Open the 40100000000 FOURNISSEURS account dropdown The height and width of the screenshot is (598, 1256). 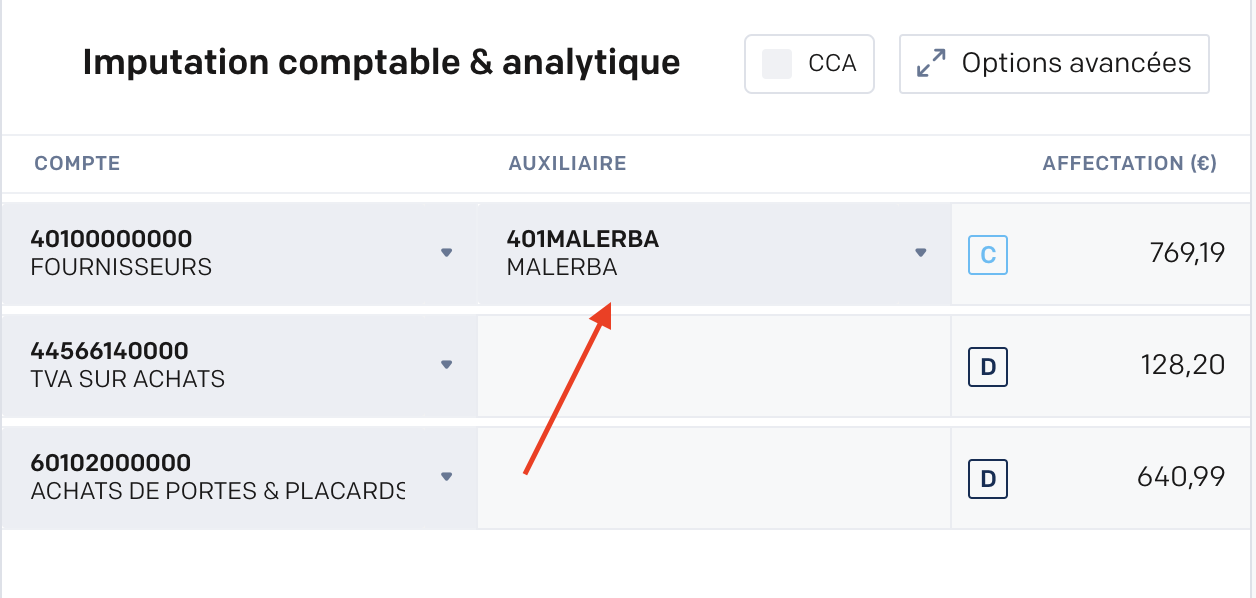coord(240,254)
